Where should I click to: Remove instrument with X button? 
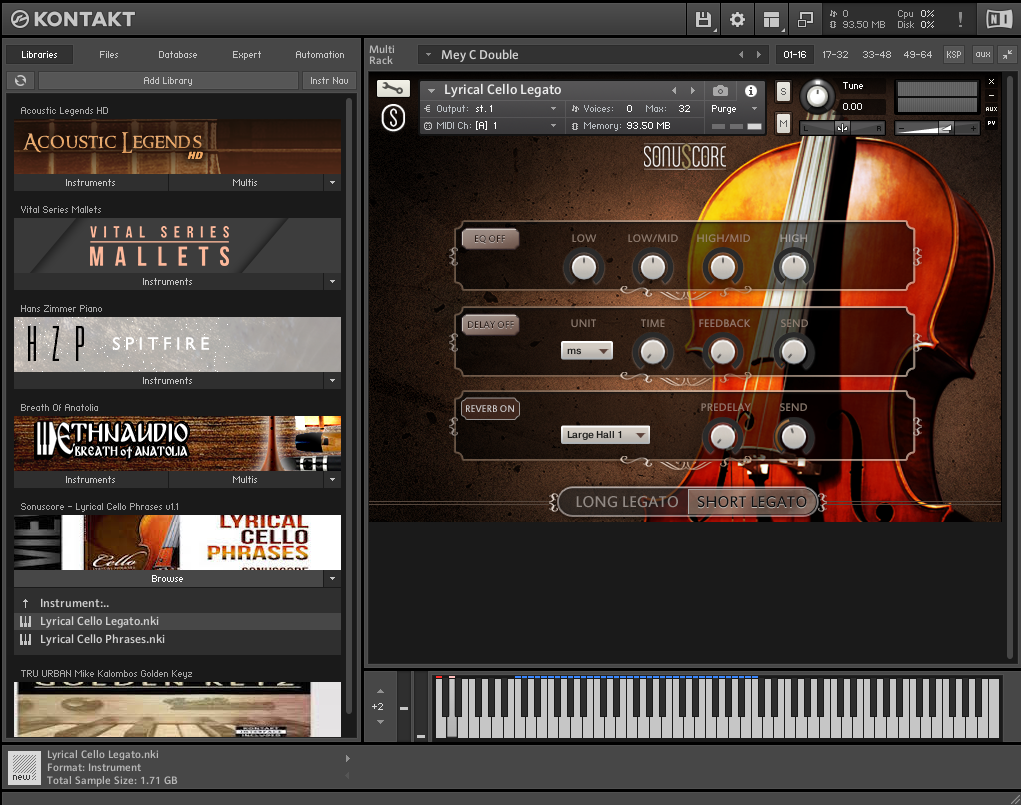click(x=991, y=82)
